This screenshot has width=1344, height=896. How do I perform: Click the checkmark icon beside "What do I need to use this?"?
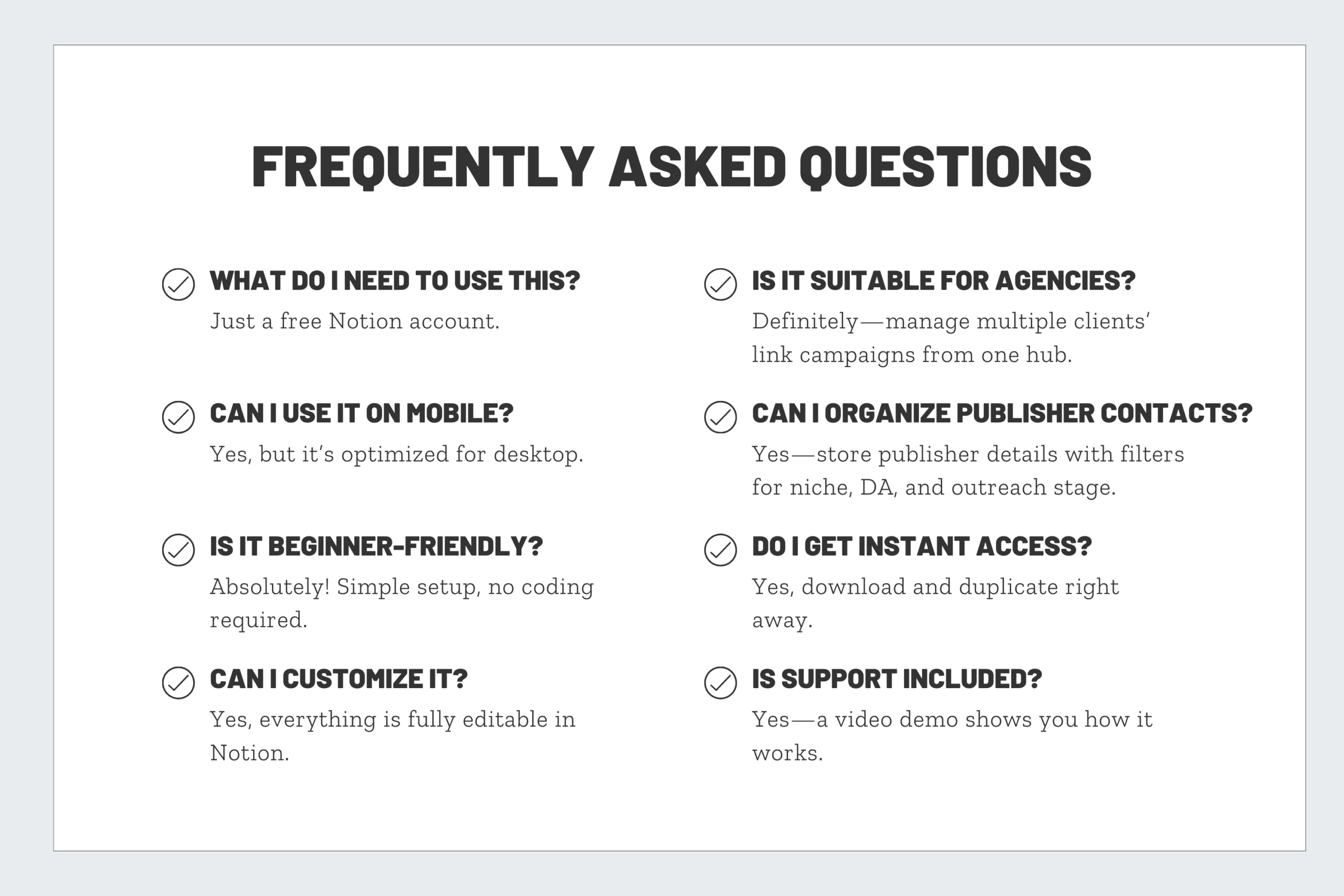click(178, 284)
